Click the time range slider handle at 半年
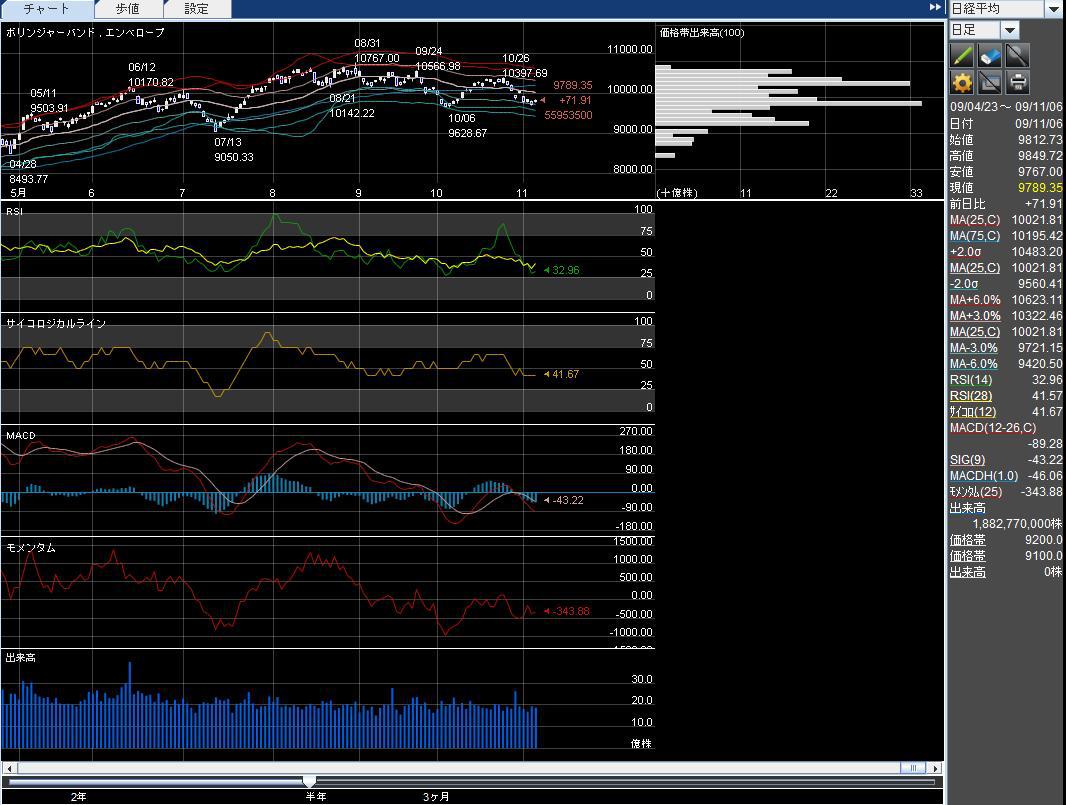The image size is (1066, 805). coord(310,782)
